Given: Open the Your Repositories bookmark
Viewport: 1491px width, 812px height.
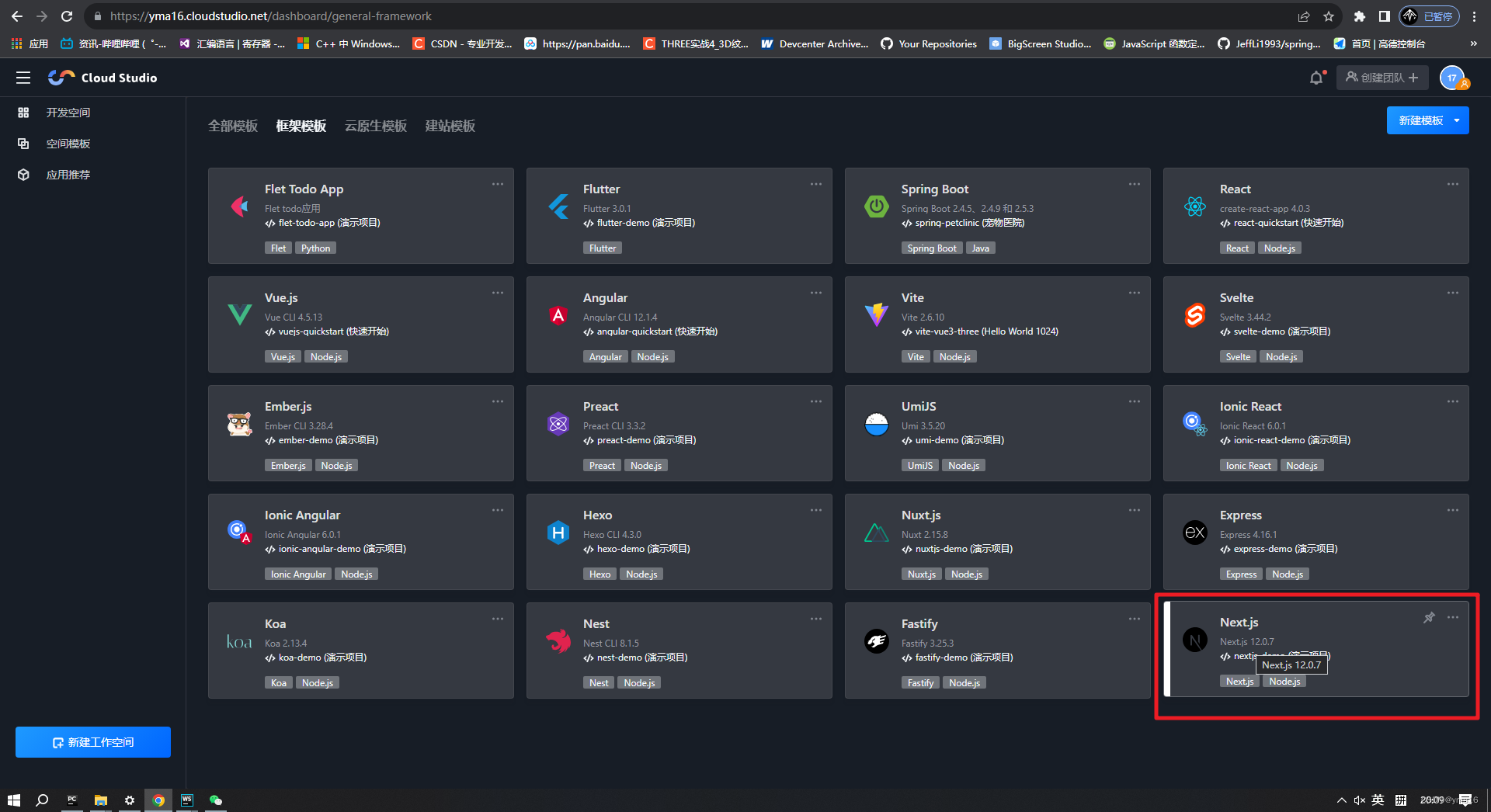Looking at the screenshot, I should (929, 44).
